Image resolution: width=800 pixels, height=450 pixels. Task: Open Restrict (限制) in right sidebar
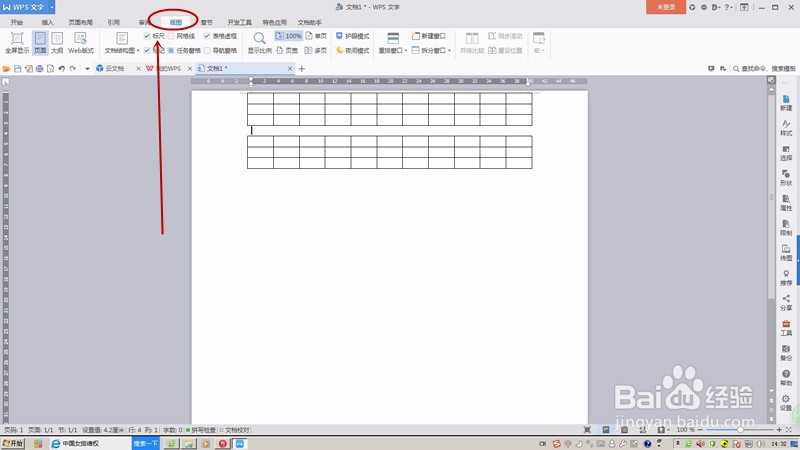pyautogui.click(x=786, y=228)
